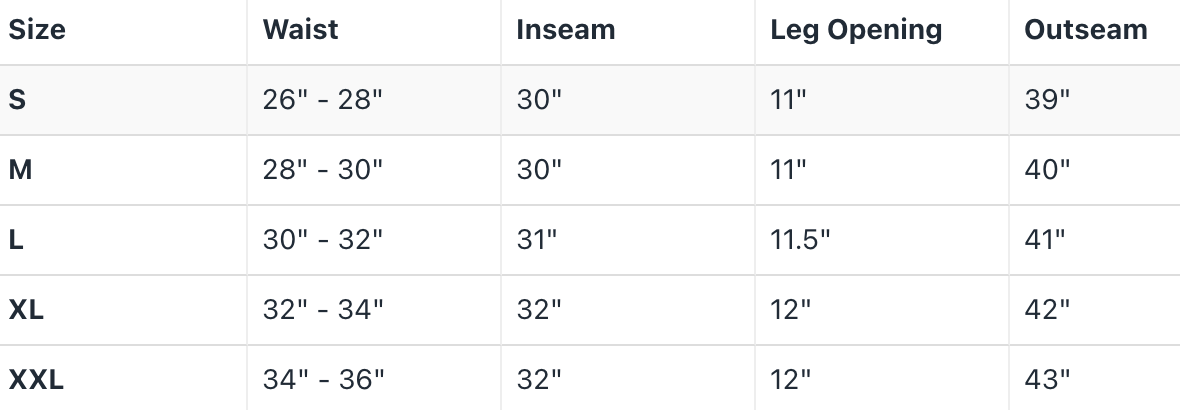Click the Outseam column header
Viewport: 1180px width, 410px height.
(1085, 30)
